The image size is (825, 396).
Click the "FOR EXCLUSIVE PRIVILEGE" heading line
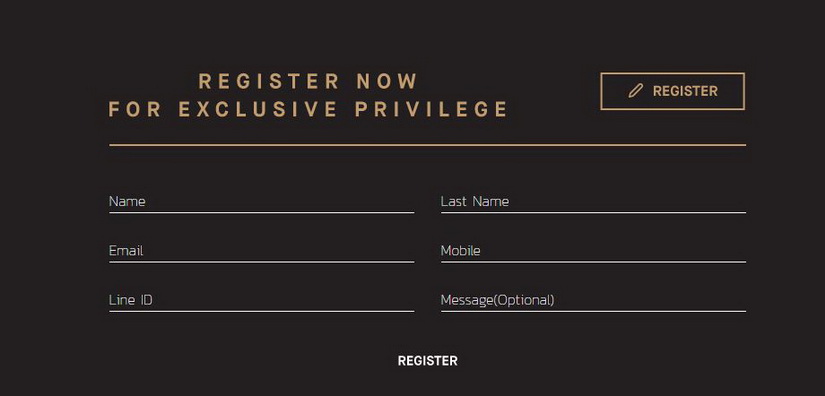pyautogui.click(x=308, y=109)
